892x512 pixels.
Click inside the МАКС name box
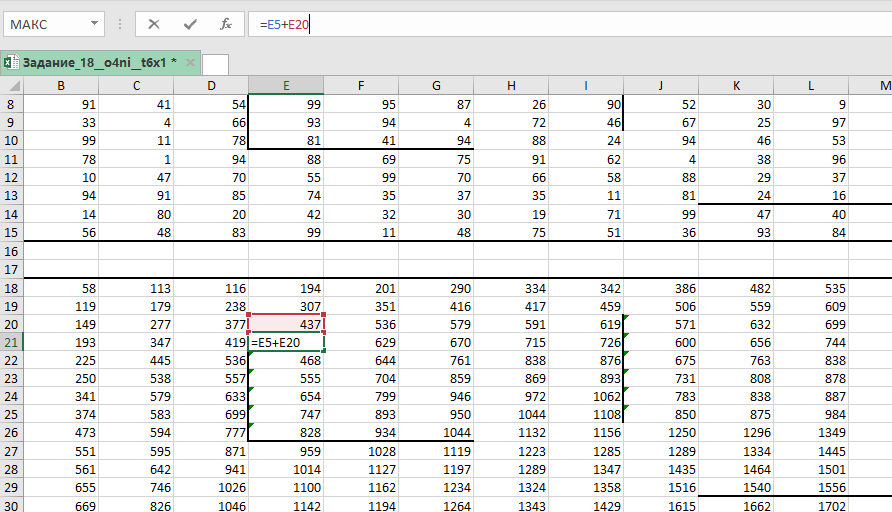point(45,24)
